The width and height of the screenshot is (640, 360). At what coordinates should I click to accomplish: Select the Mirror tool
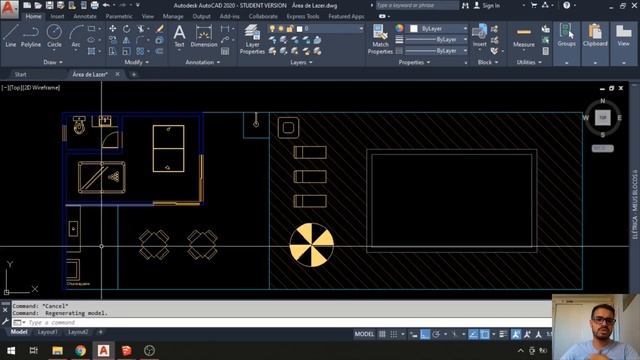coord(127,40)
